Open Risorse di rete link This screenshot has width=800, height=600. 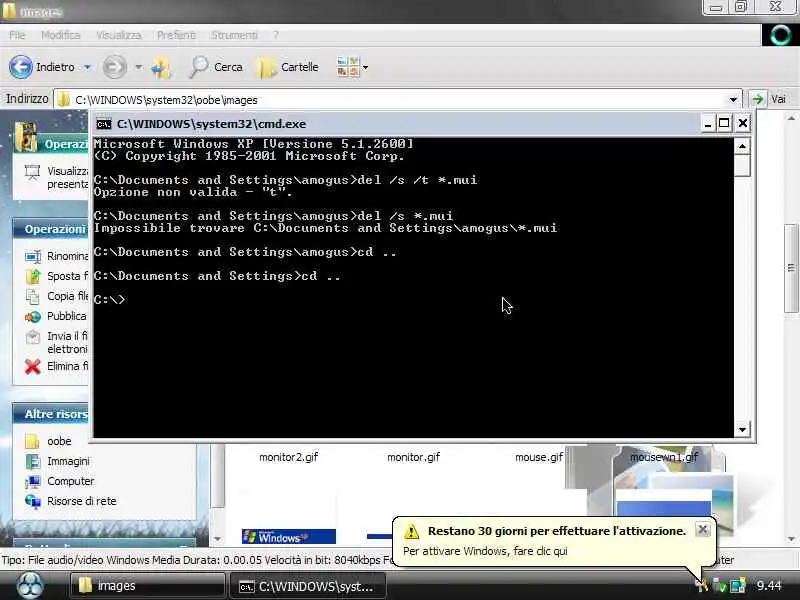(x=82, y=501)
